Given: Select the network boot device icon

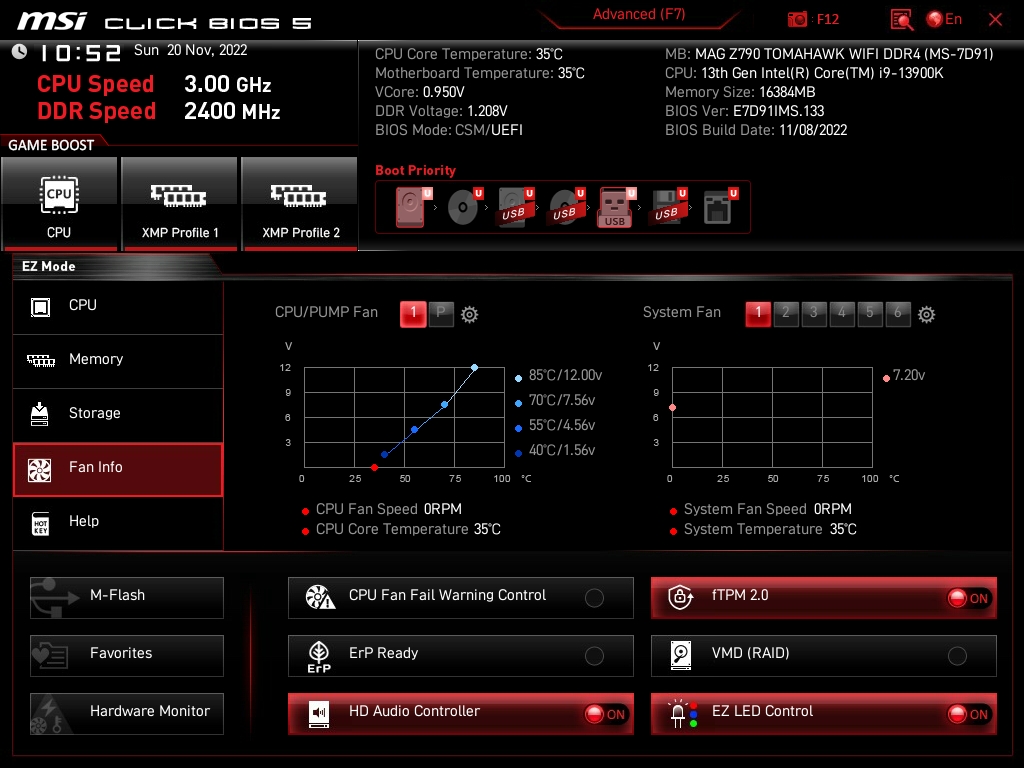Looking at the screenshot, I should point(720,207).
